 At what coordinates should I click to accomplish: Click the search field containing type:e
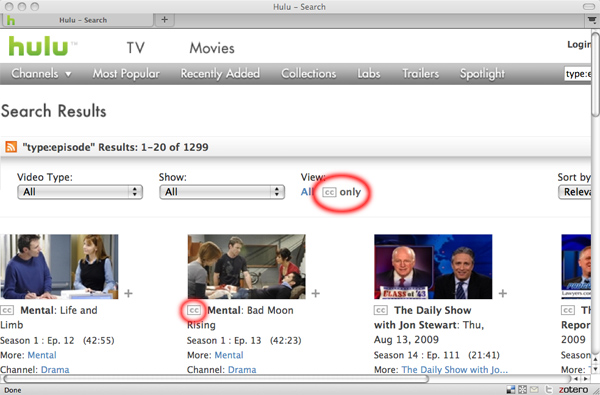point(578,73)
